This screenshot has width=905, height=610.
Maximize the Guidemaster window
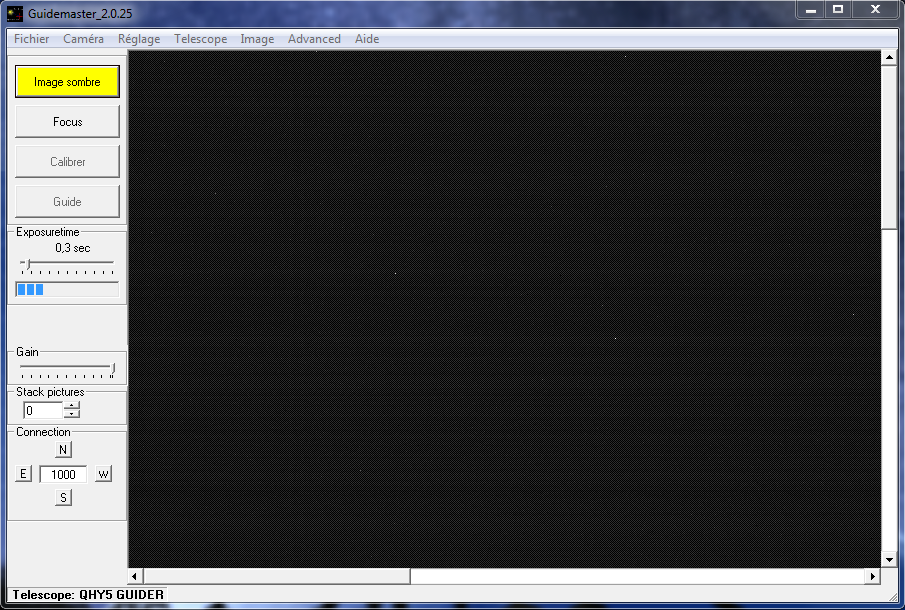838,10
